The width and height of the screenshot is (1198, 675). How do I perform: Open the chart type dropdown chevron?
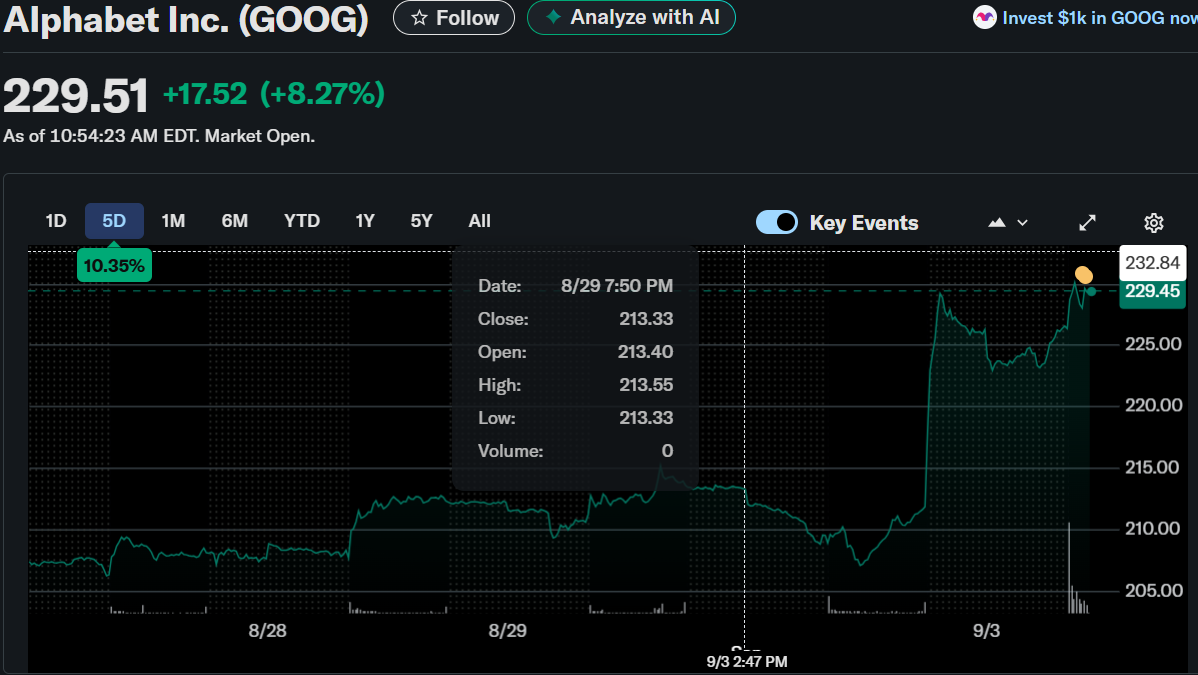point(1022,222)
